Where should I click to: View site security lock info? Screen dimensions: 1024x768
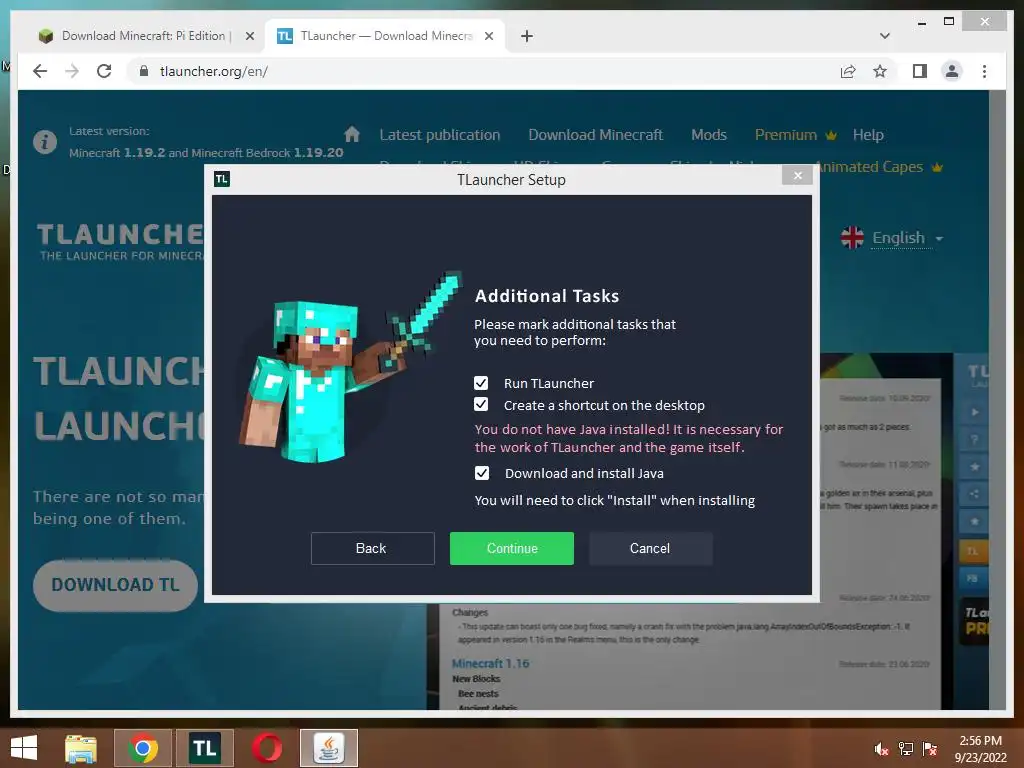tap(144, 71)
